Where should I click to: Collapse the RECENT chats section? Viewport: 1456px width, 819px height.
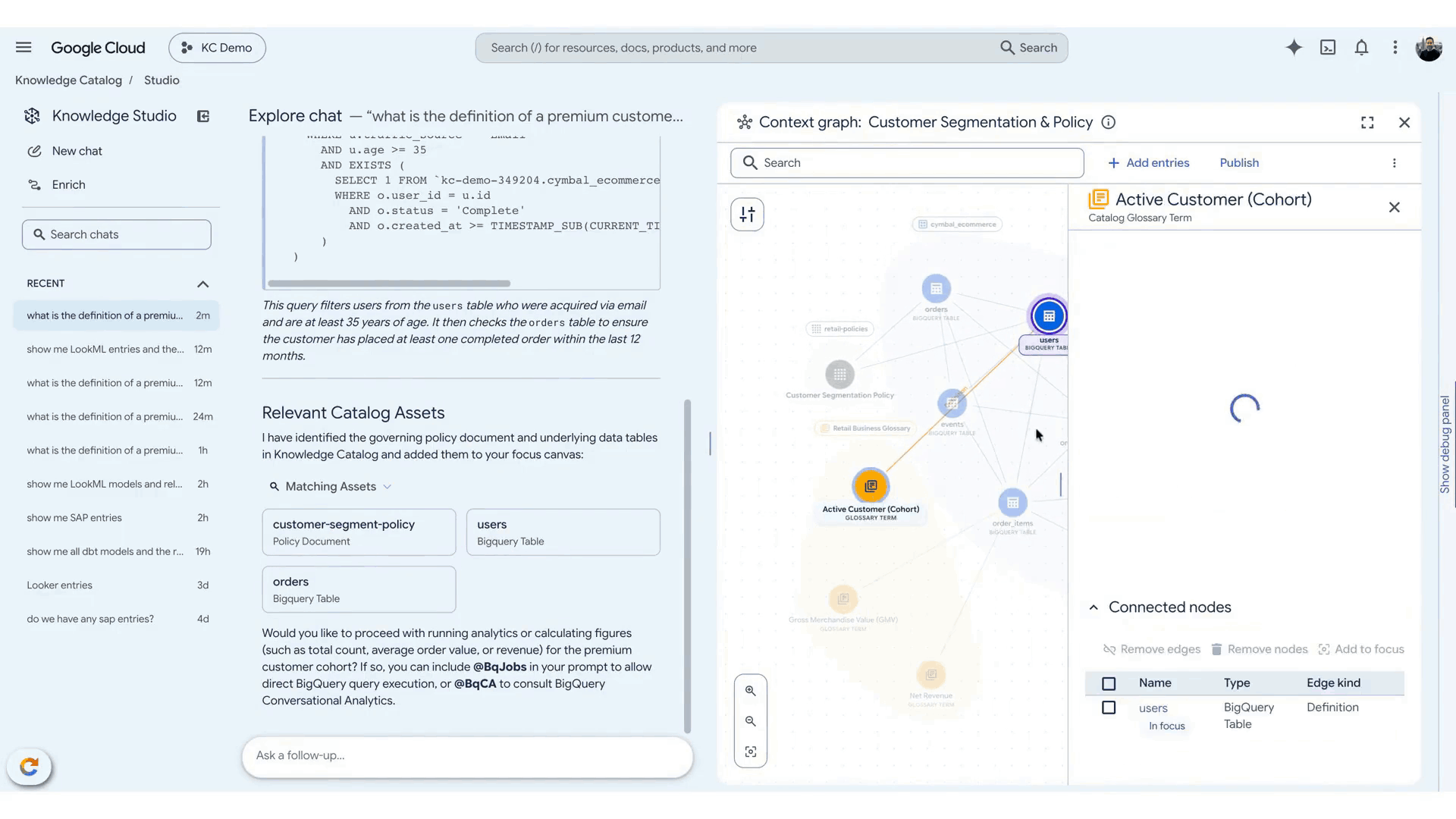[x=202, y=284]
